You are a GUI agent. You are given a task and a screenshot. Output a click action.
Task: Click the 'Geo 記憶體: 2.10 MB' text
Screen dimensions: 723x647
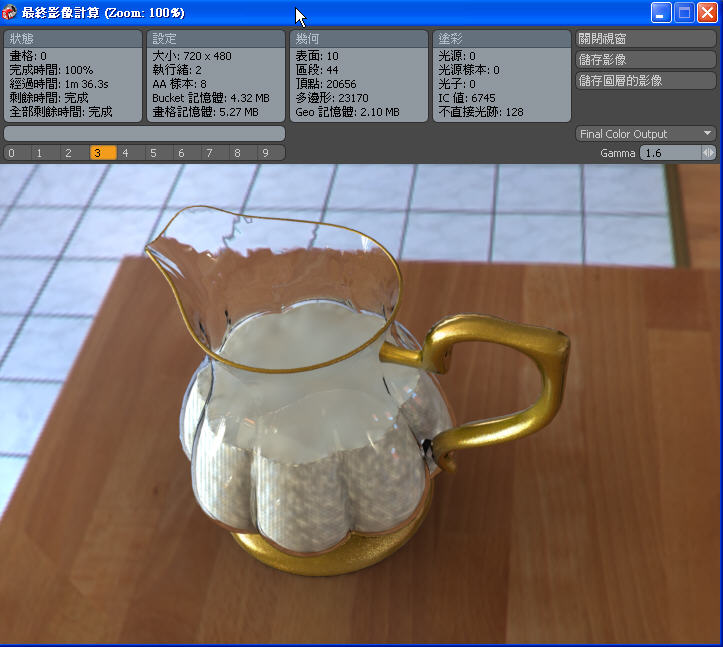[347, 112]
